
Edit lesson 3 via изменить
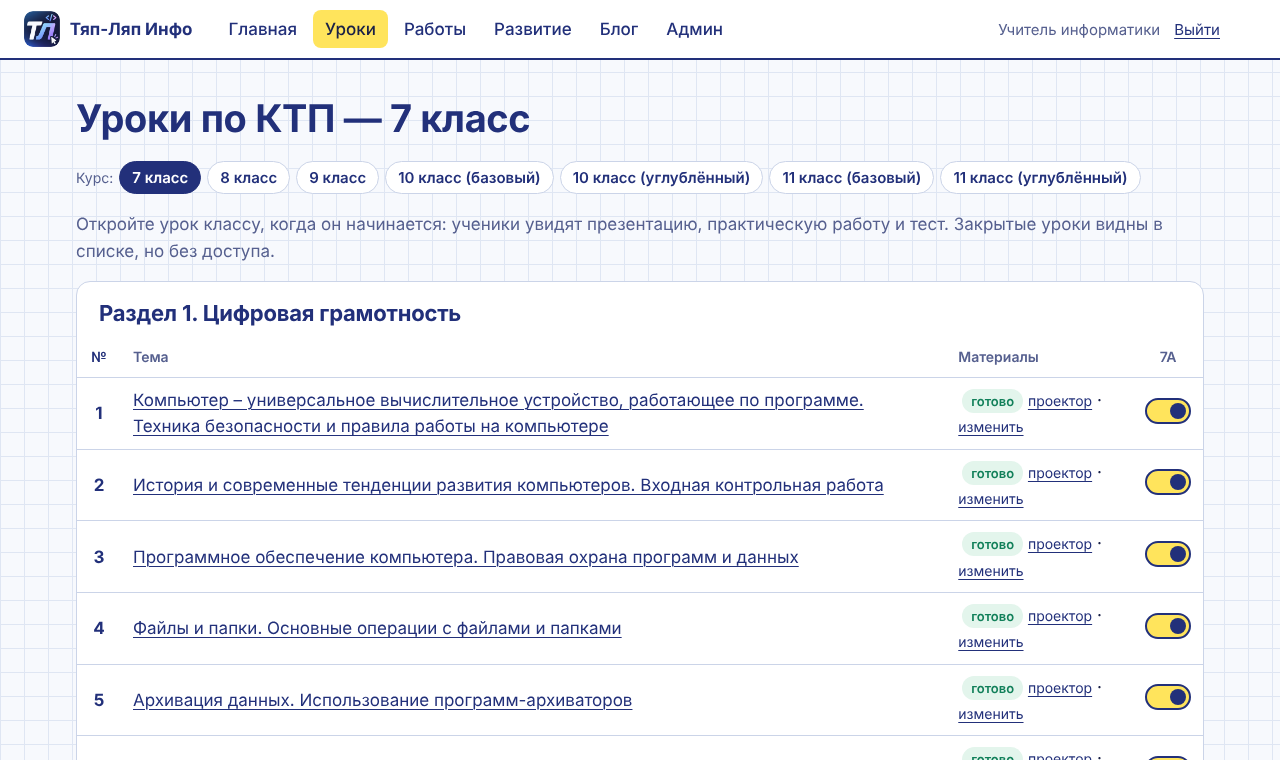991,571
